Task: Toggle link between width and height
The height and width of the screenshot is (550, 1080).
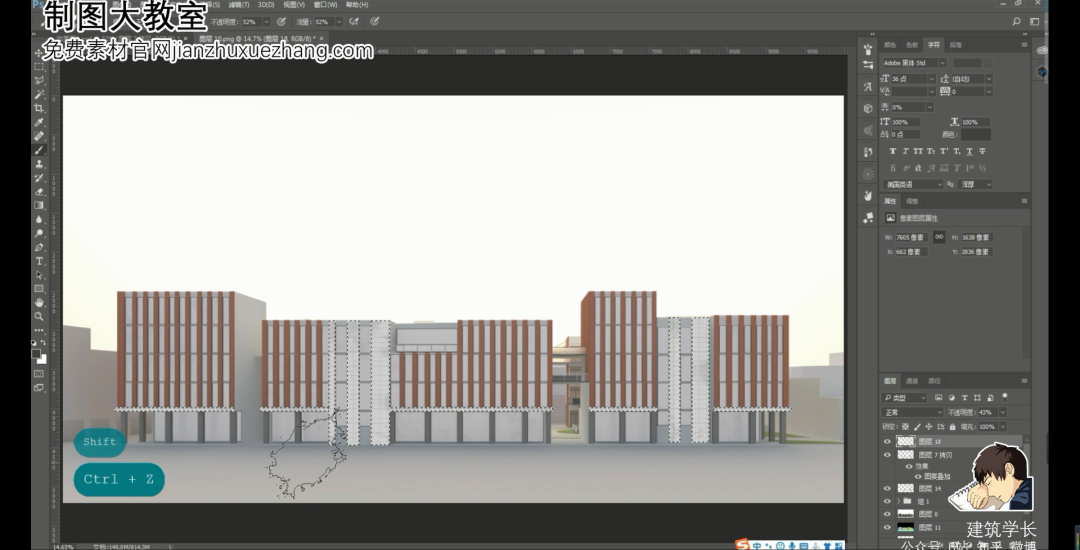Action: [x=939, y=237]
